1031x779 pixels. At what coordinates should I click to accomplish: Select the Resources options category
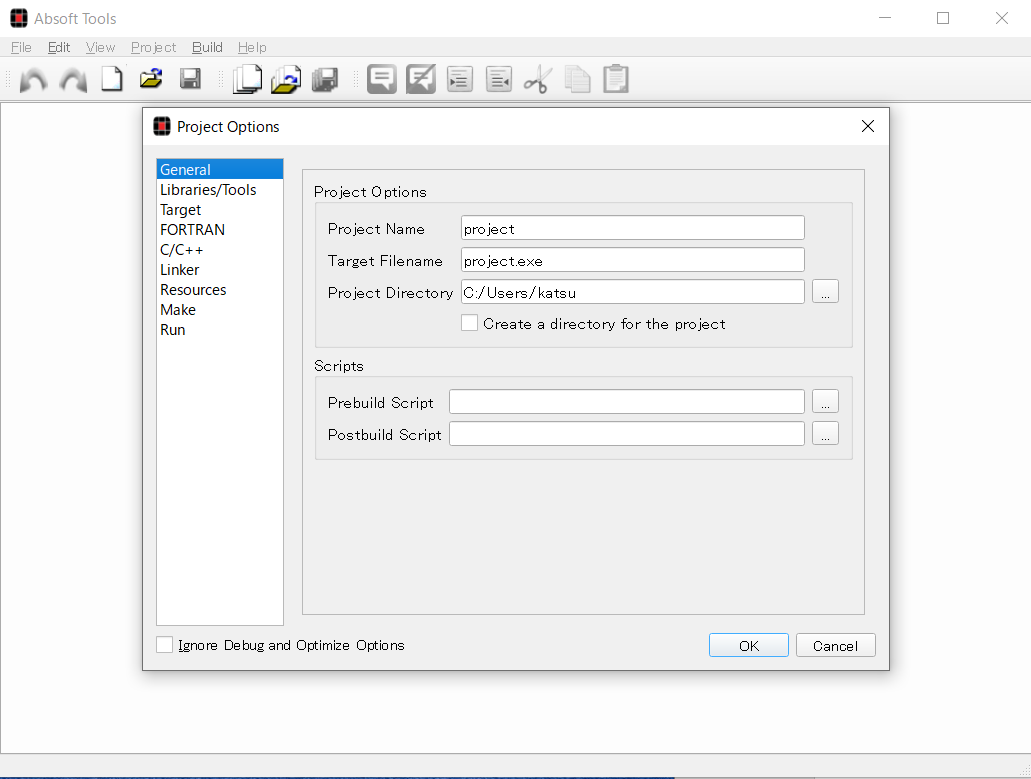pos(220,289)
